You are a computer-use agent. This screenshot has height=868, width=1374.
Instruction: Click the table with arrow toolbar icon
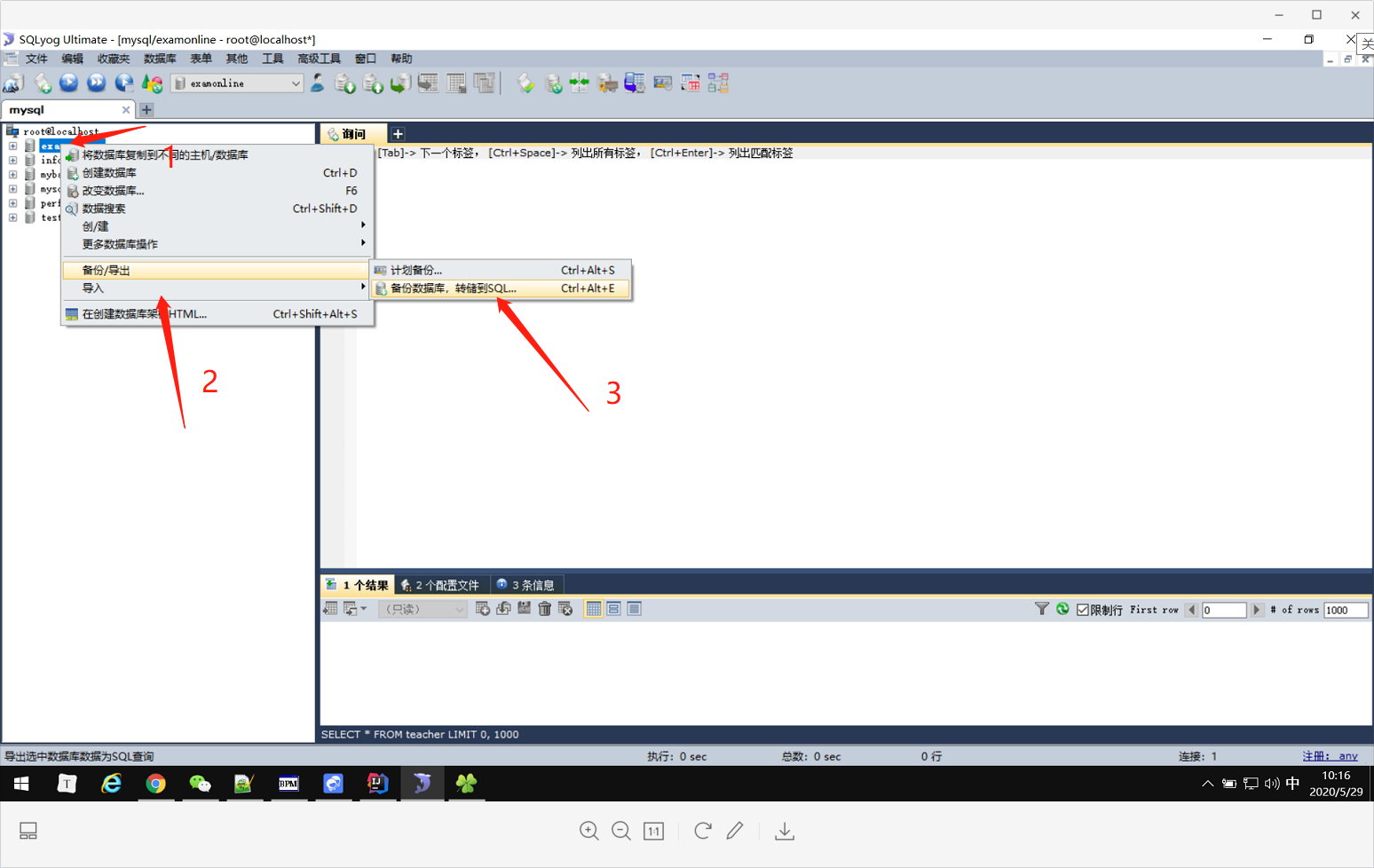[428, 83]
